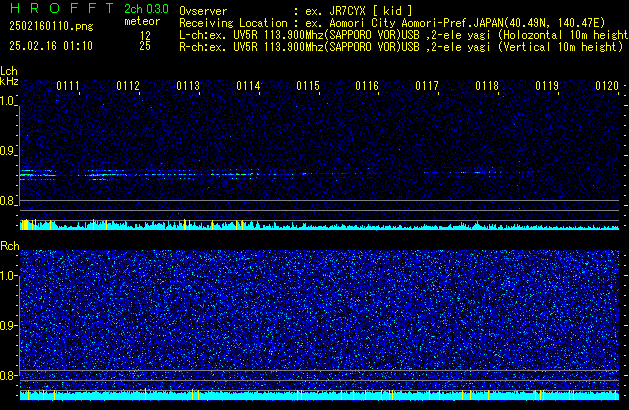Screen dimensions: 629x410
Task: Click the file name 2502160110.png
Action: pos(51,26)
